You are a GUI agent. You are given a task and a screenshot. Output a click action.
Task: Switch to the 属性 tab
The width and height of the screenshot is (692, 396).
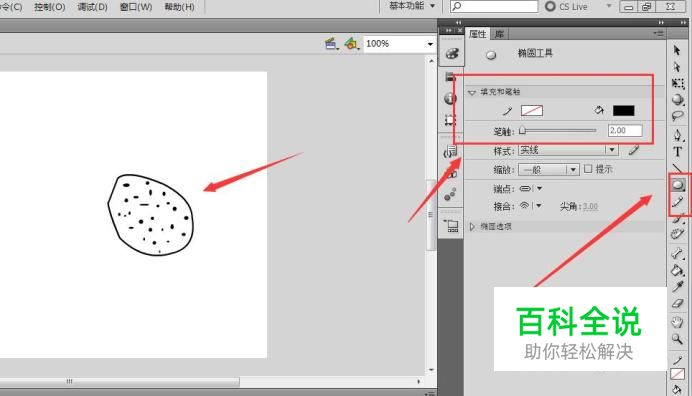tap(478, 34)
